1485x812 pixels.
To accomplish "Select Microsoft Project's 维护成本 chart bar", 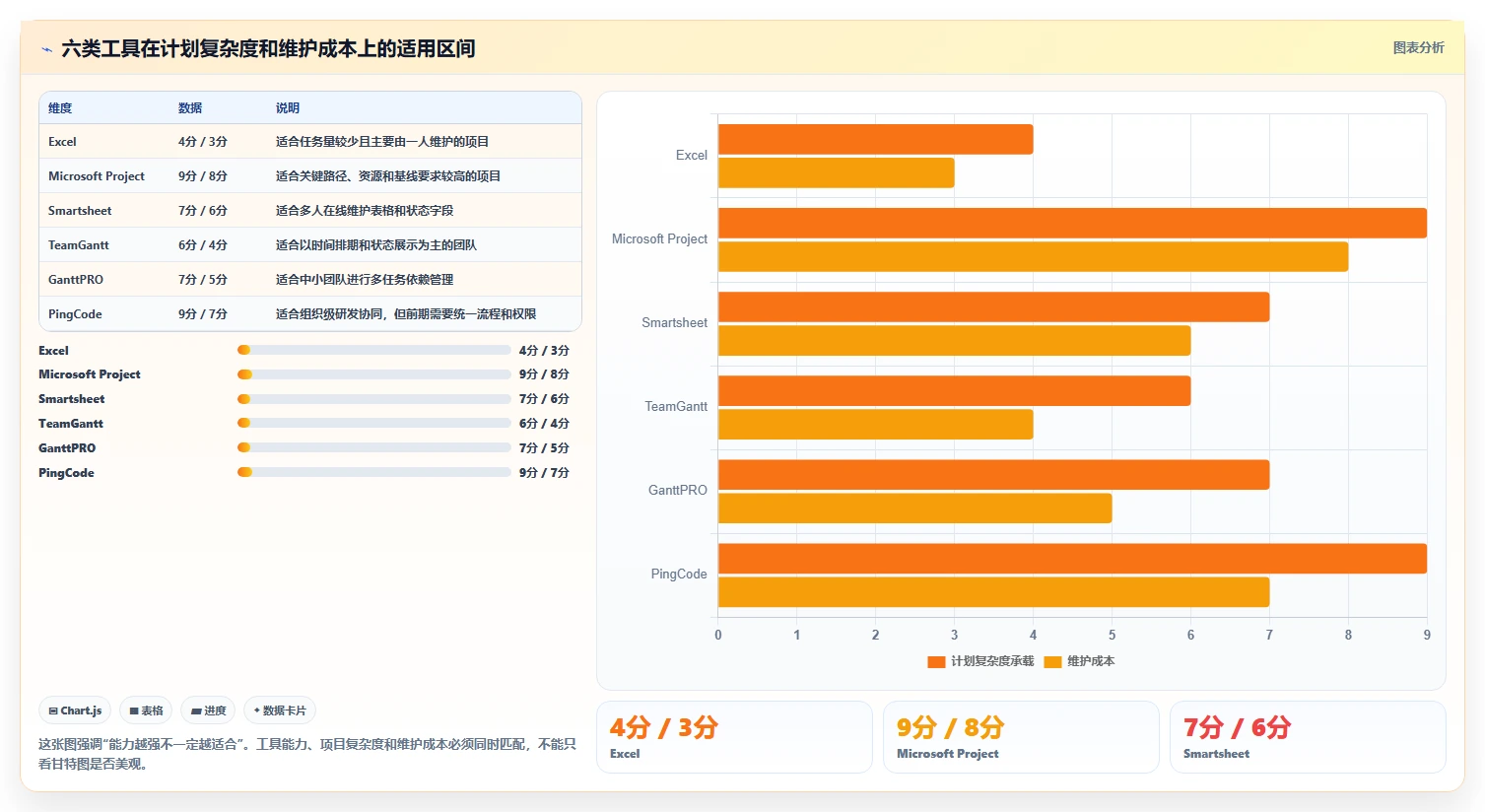I will click(x=1033, y=256).
